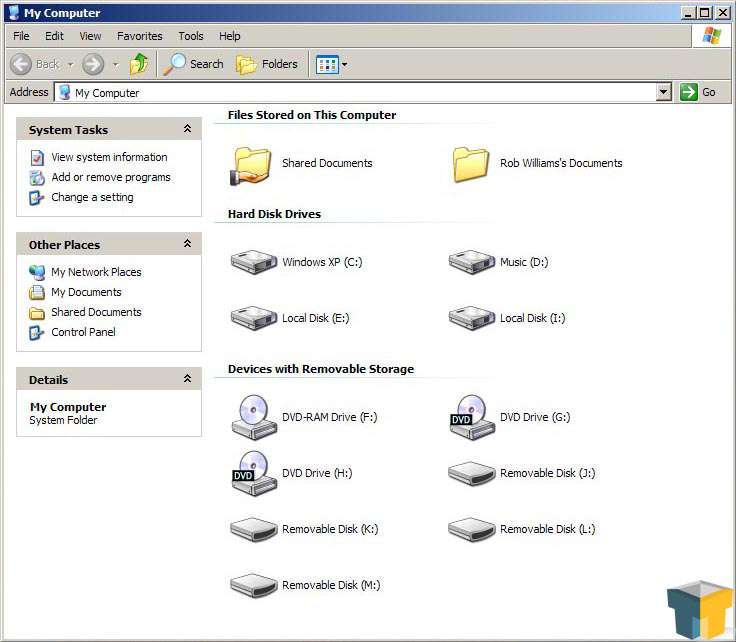Viewport: 736px width, 642px height.
Task: Open the Control Panel link
Action: coord(83,332)
